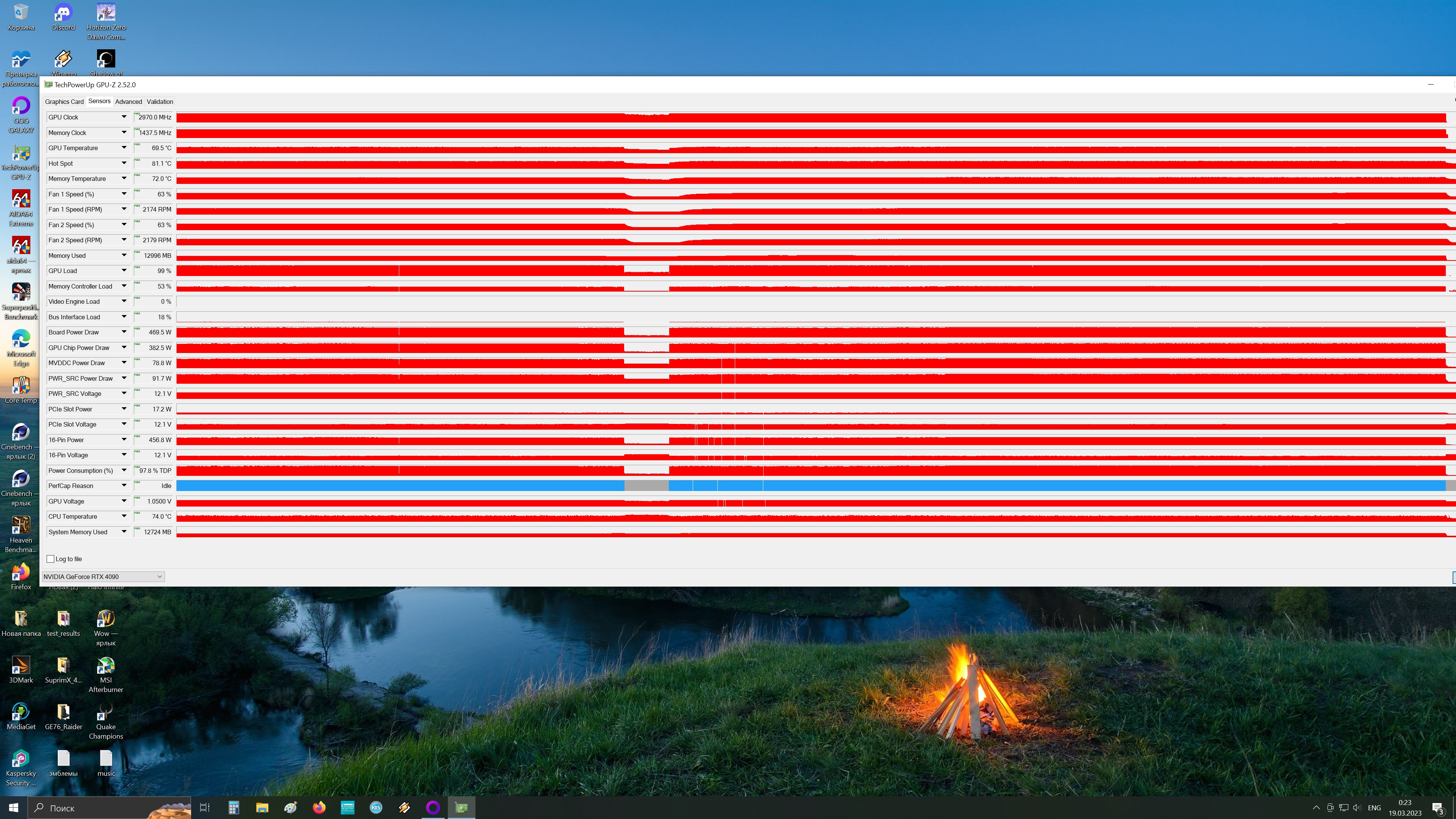This screenshot has width=1456, height=819.
Task: Open the PerfCap Reason dropdown arrow
Action: [124, 485]
